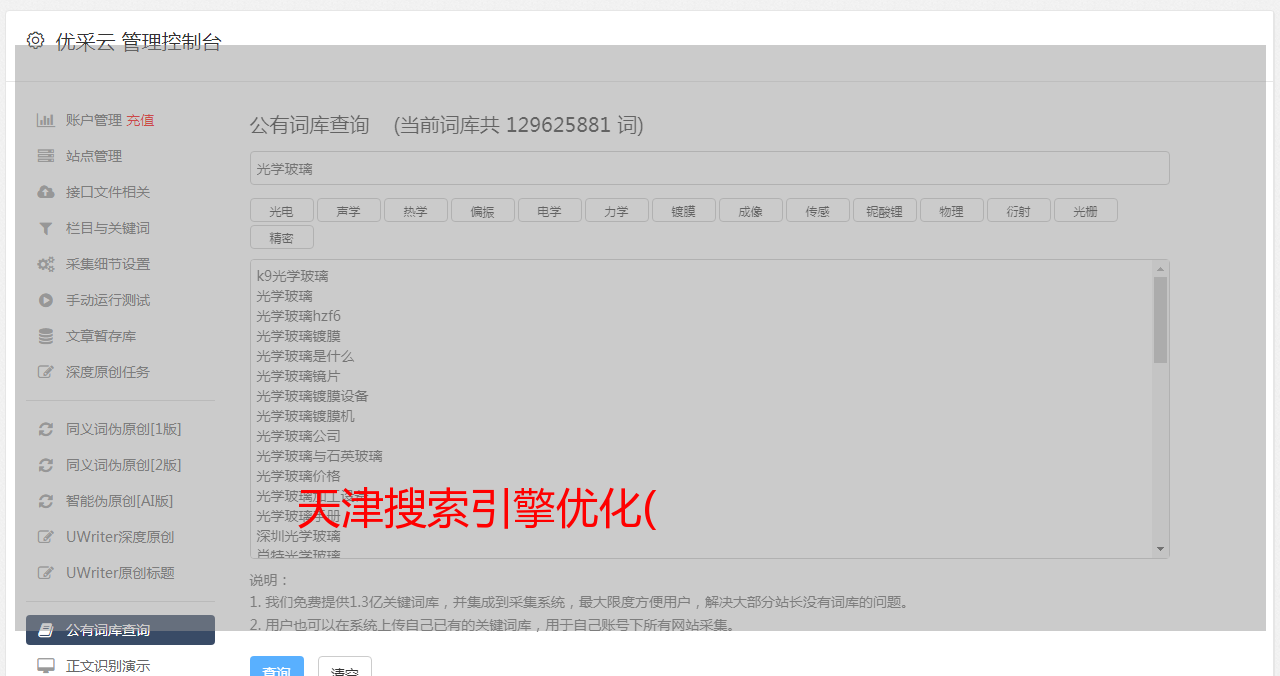Screen dimensions: 1280x676
Task: Click the keyword search input field
Action: pos(709,168)
